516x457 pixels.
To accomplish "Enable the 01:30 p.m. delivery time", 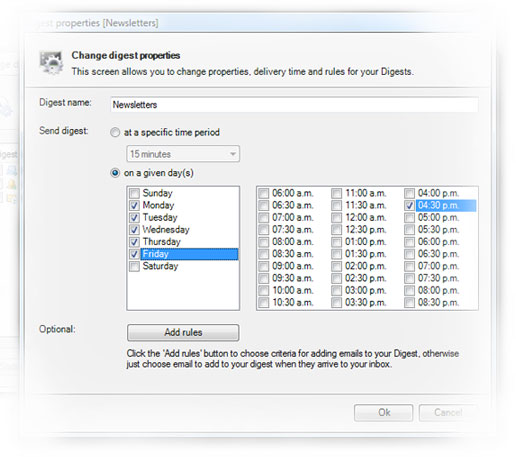I will pyautogui.click(x=337, y=254).
